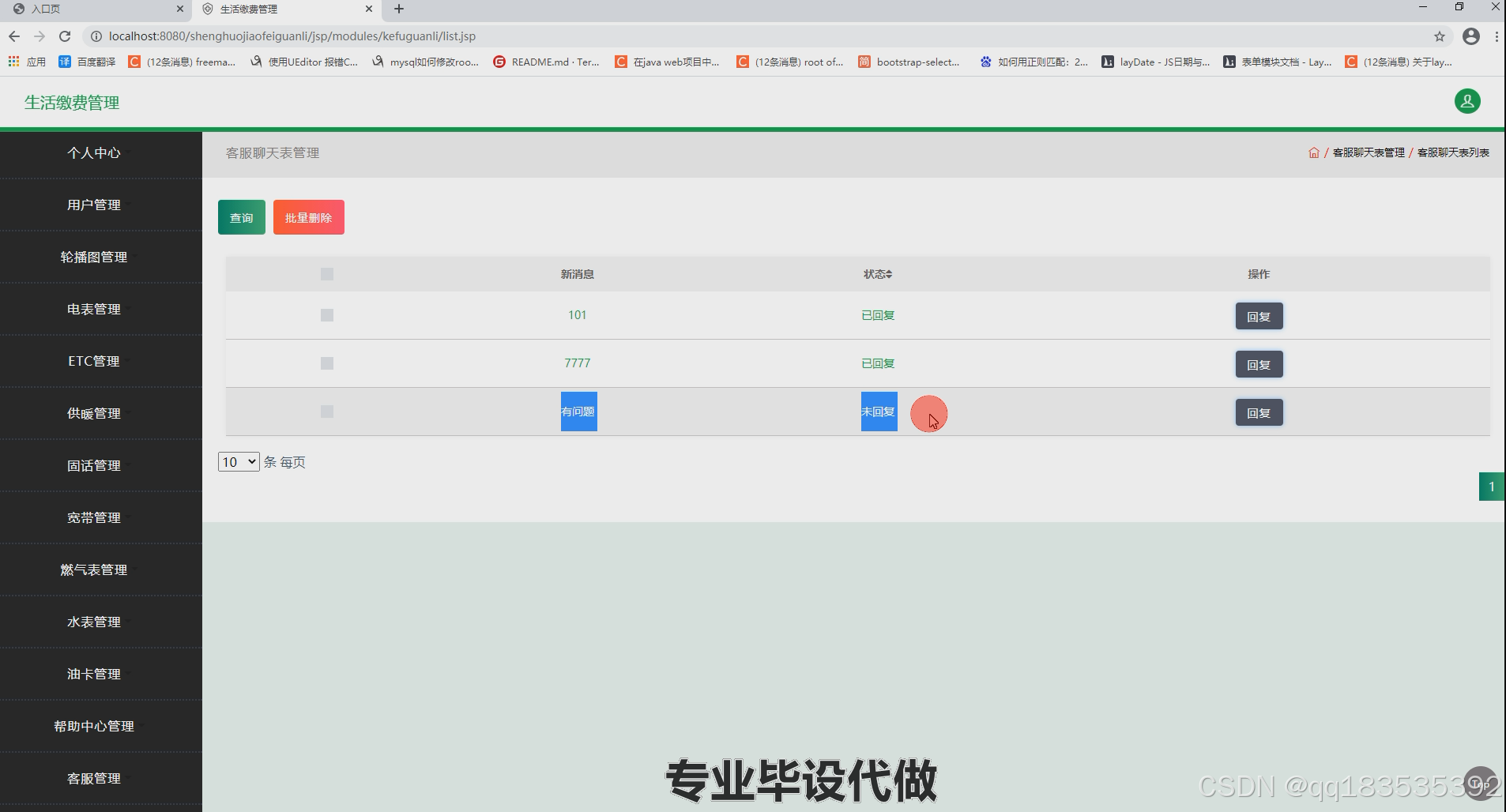Click the Top scroll-to-top button

pos(1481,784)
